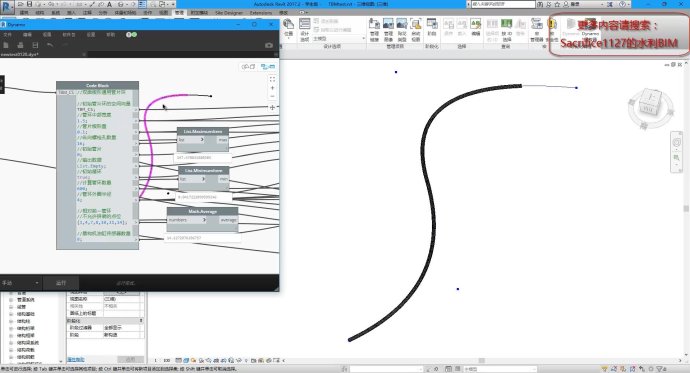Click the Dynamo save file icon
690x373 pixels.
(35, 45)
